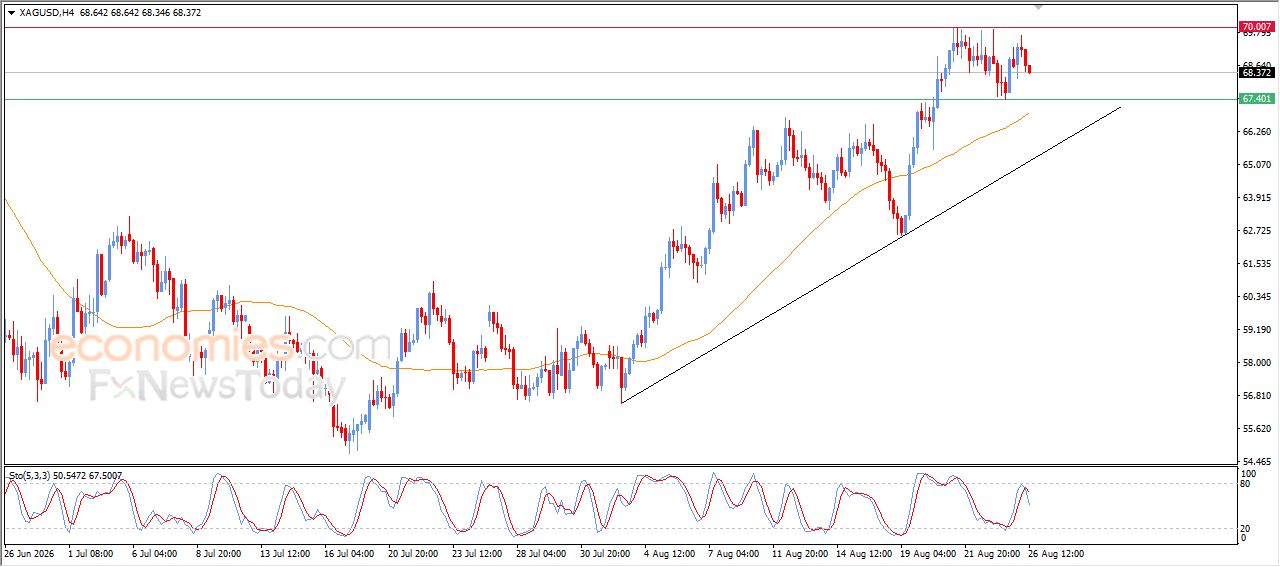Click the 62.725 price axis label
Image resolution: width=1280 pixels, height=567 pixels.
coord(1256,230)
